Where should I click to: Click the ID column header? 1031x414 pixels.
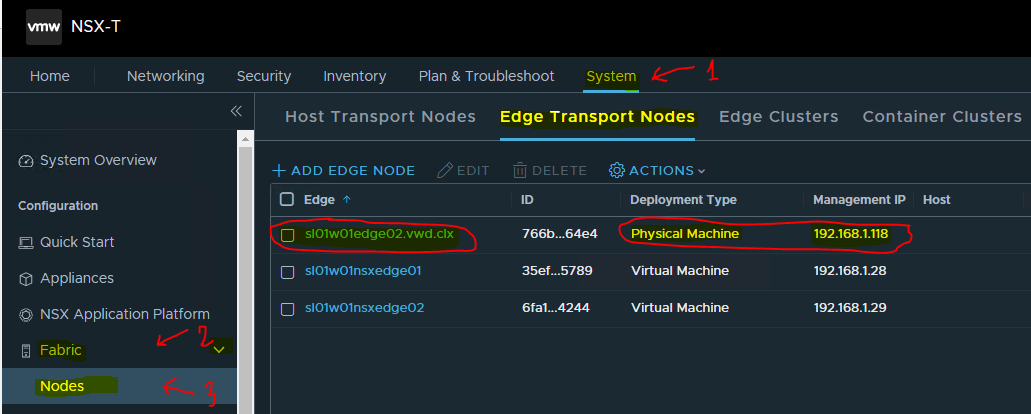[527, 200]
